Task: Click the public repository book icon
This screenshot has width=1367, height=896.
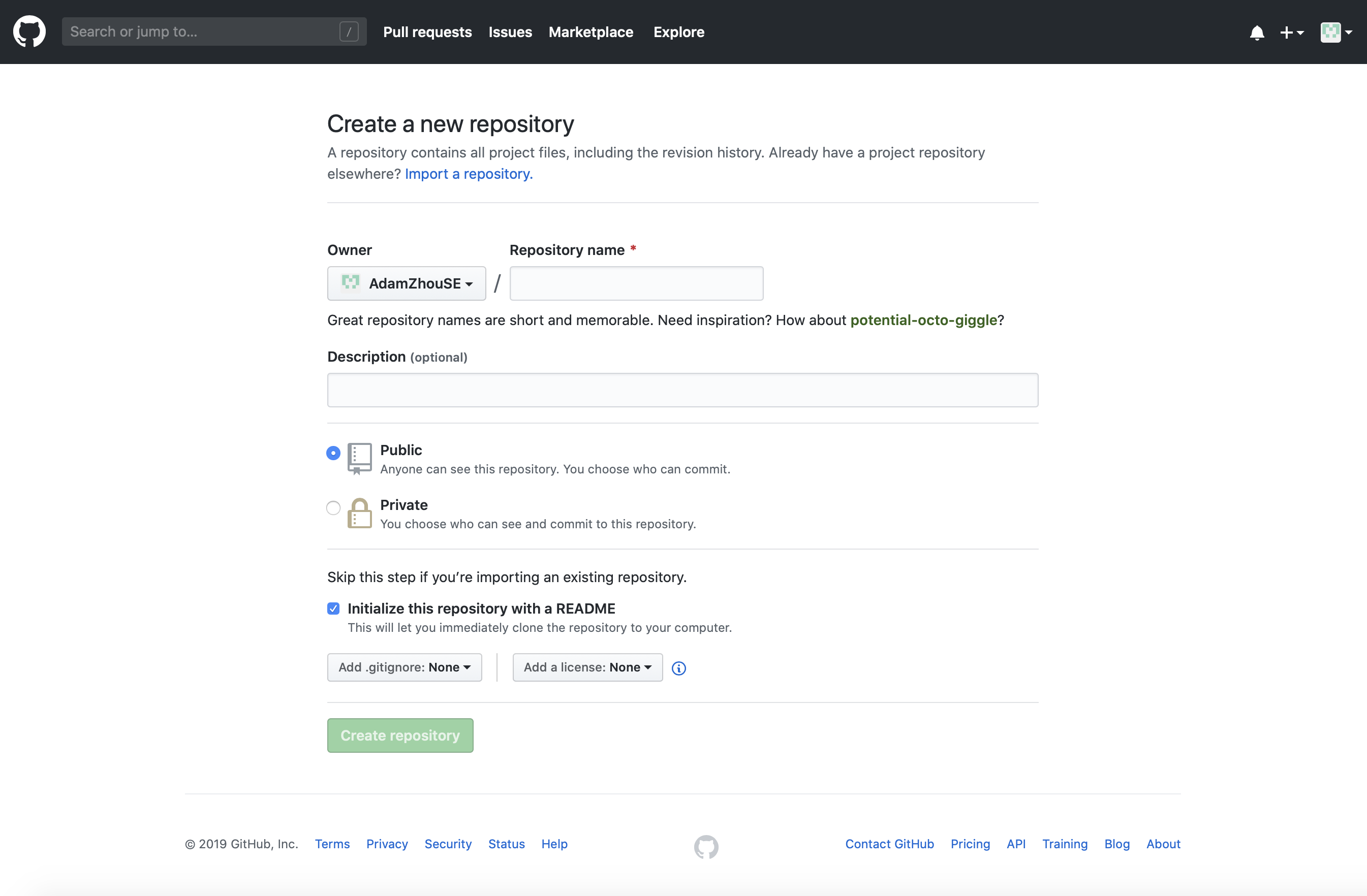Action: click(360, 458)
